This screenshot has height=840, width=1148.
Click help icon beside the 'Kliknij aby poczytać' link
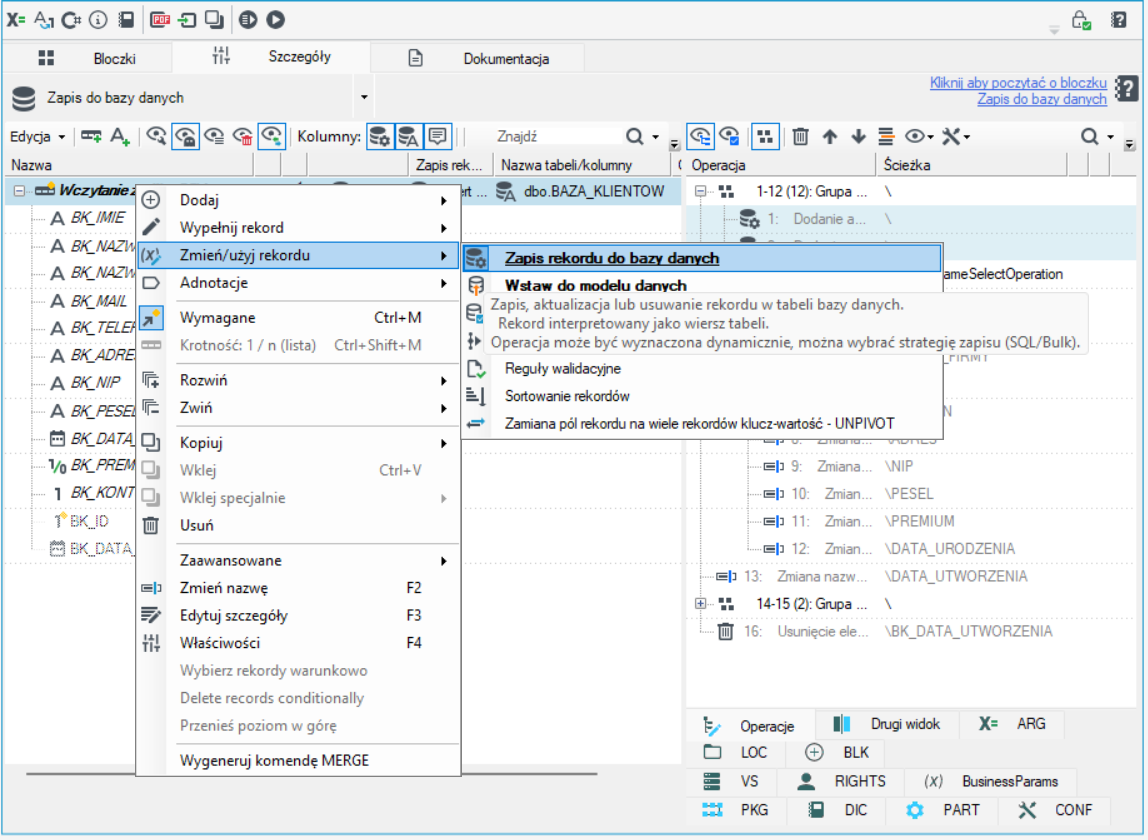(1127, 89)
